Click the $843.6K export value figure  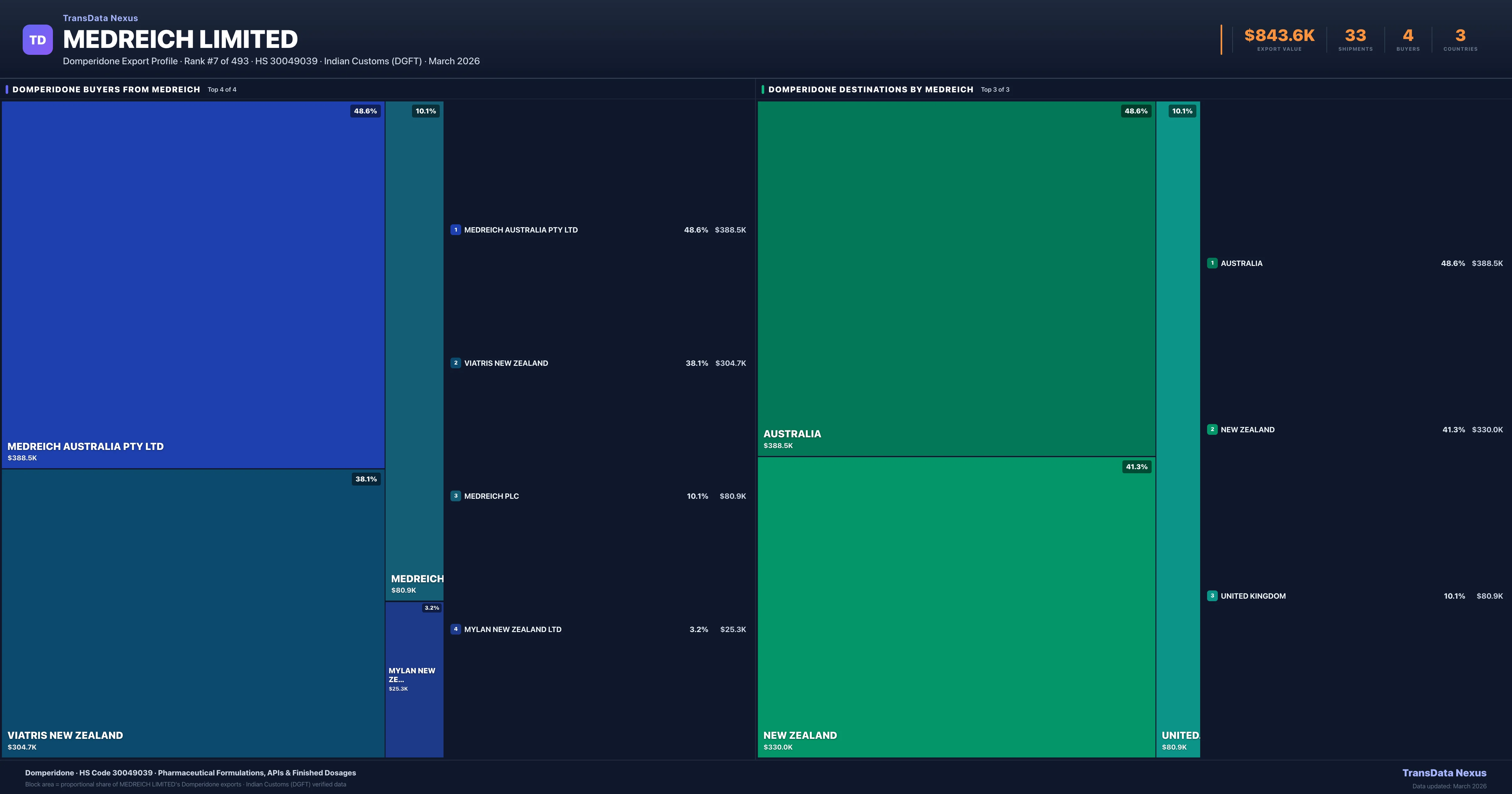point(1280,35)
